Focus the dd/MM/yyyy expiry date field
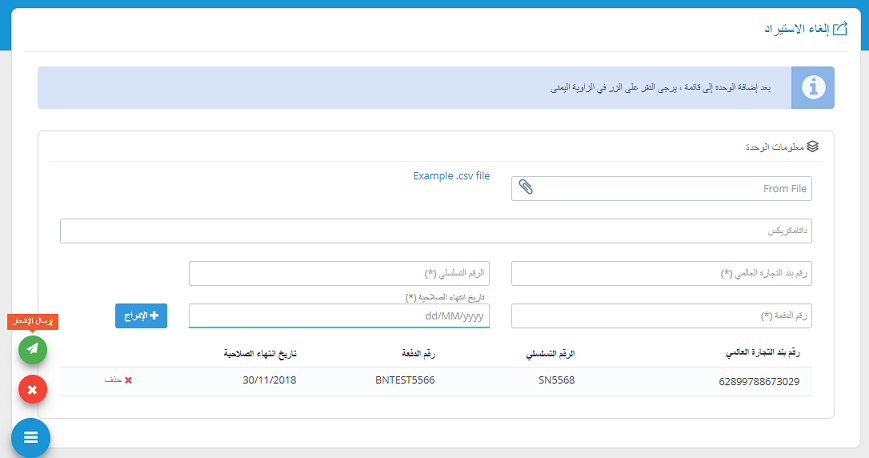Viewport: 869px width, 458px height. tap(339, 316)
